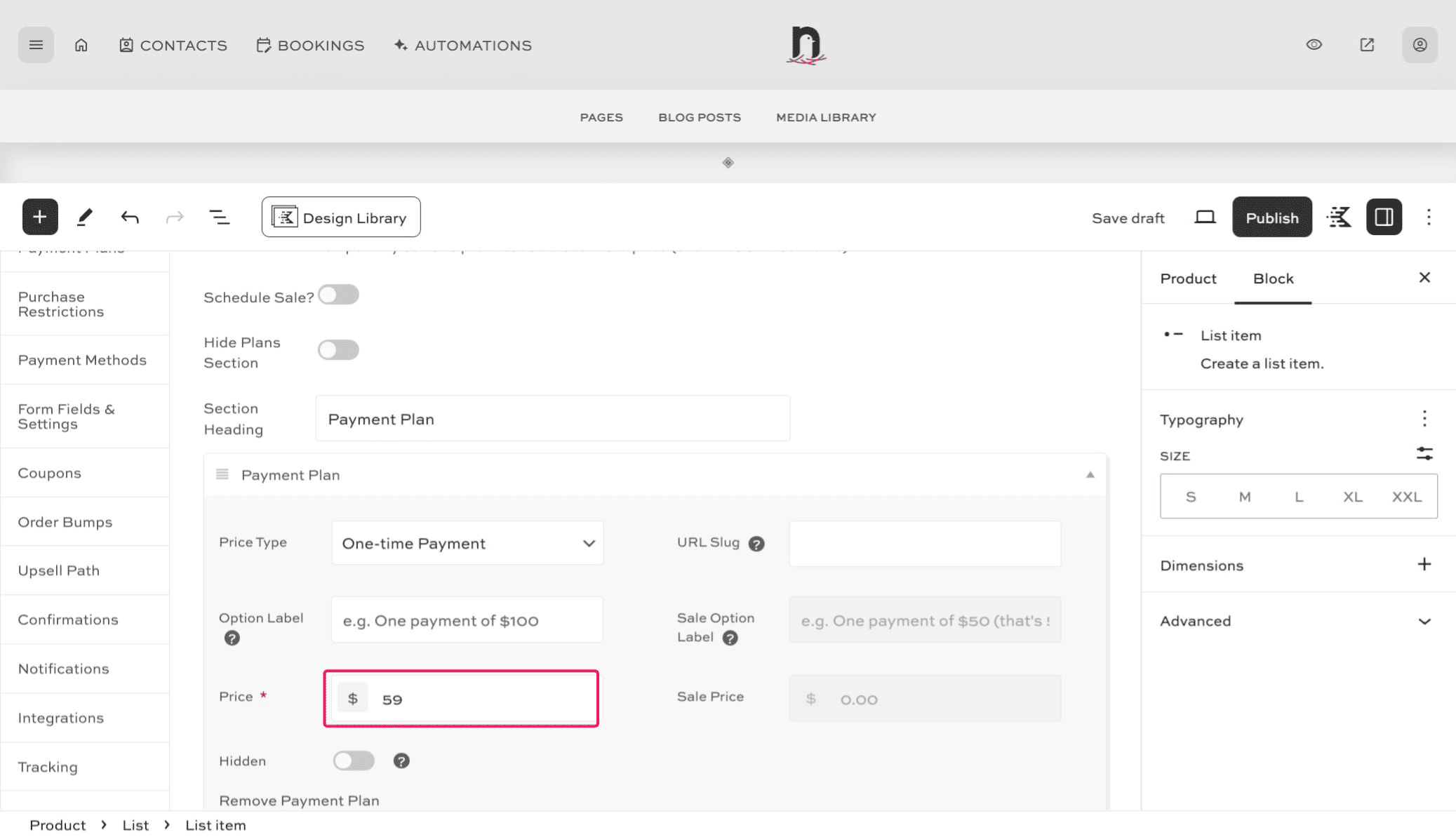Switch to the Block tab in the sidebar

pos(1273,279)
